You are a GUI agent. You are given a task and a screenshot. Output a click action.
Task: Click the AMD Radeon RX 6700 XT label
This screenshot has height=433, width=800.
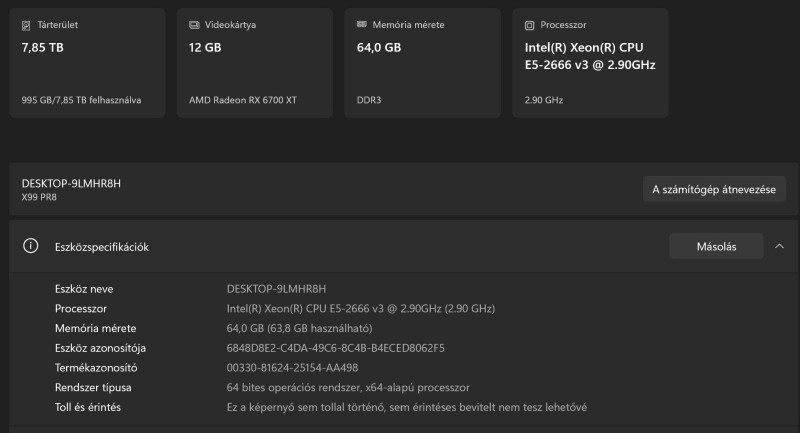(243, 100)
